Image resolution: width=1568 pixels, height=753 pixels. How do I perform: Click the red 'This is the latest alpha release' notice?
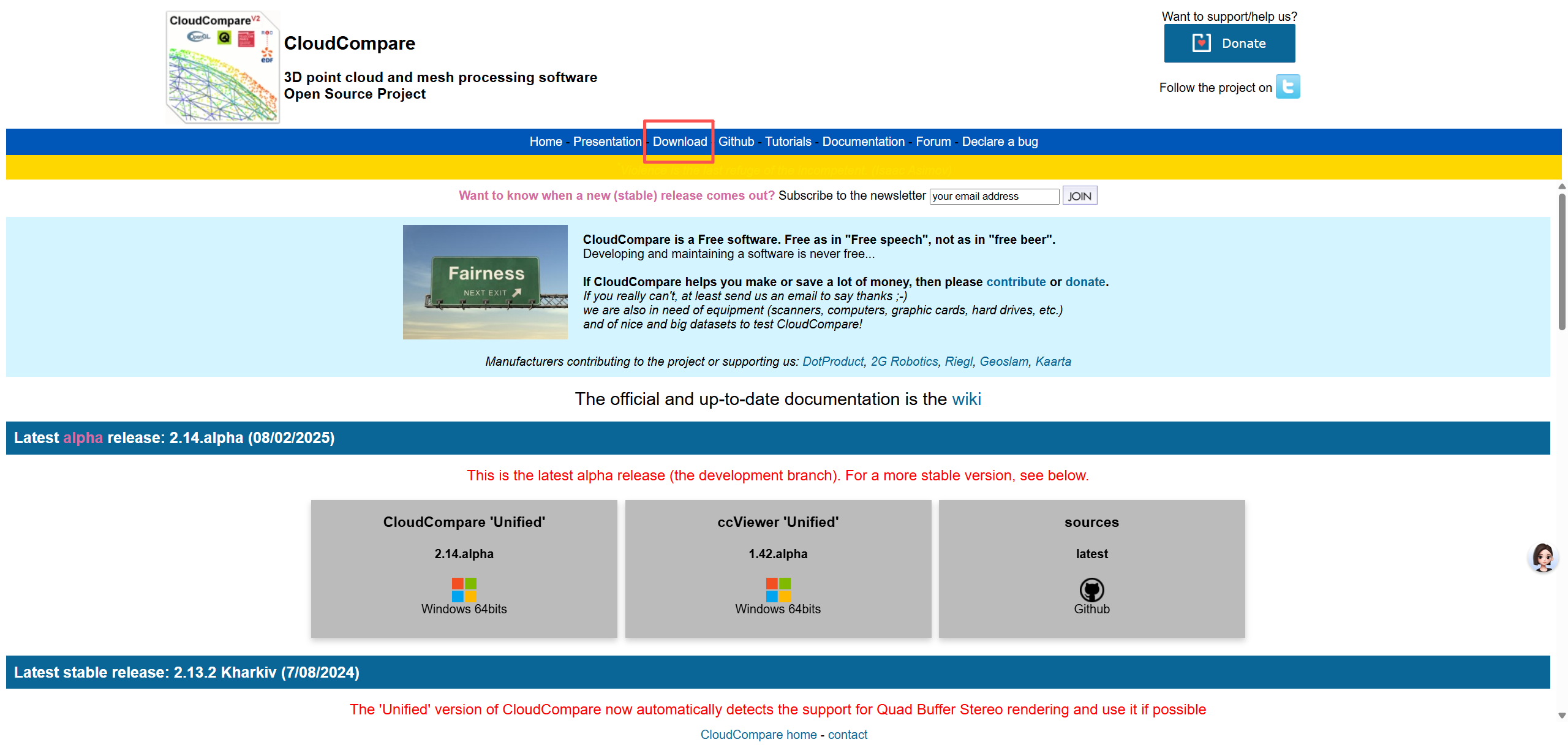pos(777,475)
